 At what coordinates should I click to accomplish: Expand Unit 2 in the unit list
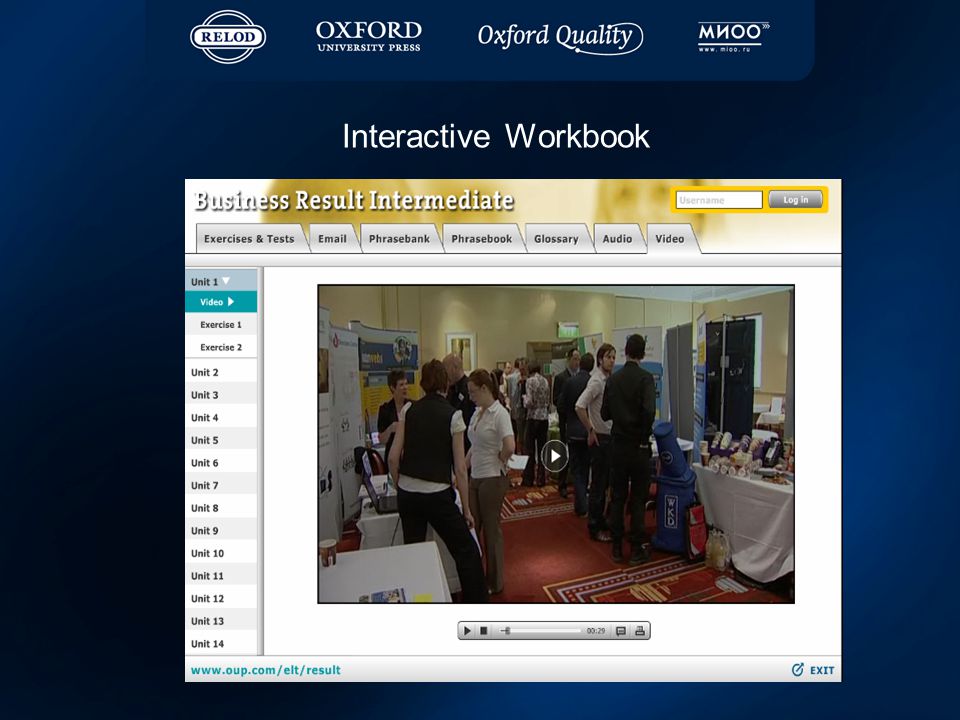click(221, 372)
